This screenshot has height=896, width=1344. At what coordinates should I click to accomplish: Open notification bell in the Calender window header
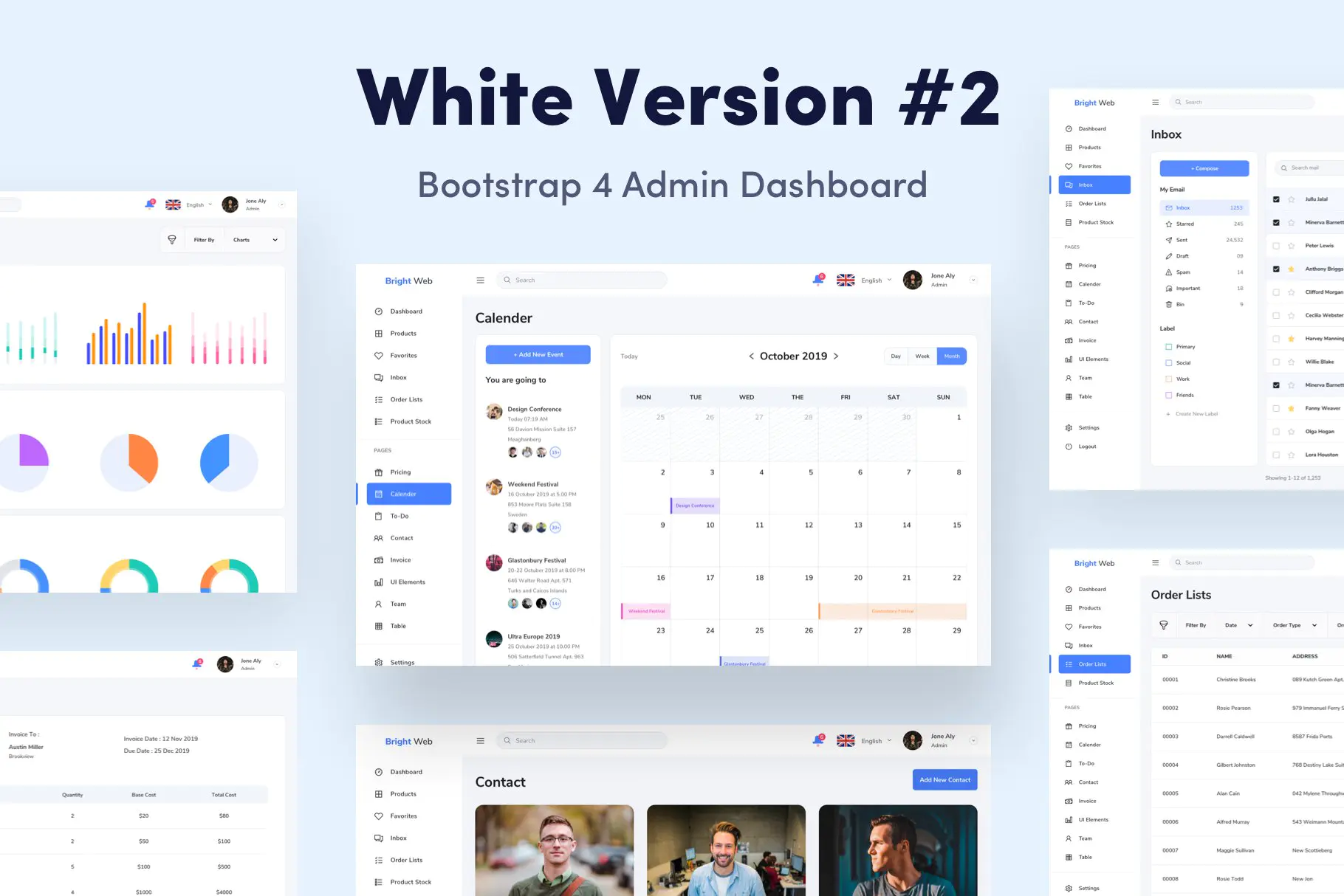(x=818, y=280)
